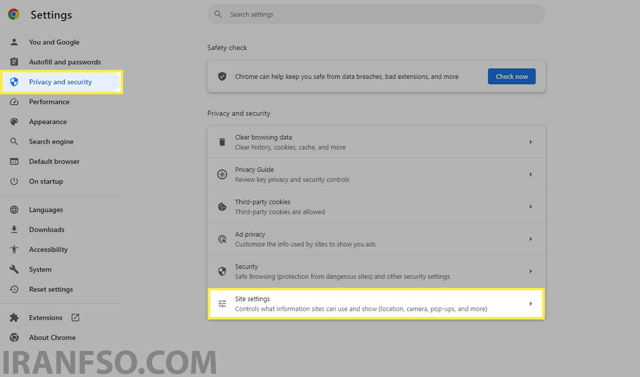Click the clipboard icon for Autofill and passwords
The width and height of the screenshot is (640, 377).
[14, 62]
